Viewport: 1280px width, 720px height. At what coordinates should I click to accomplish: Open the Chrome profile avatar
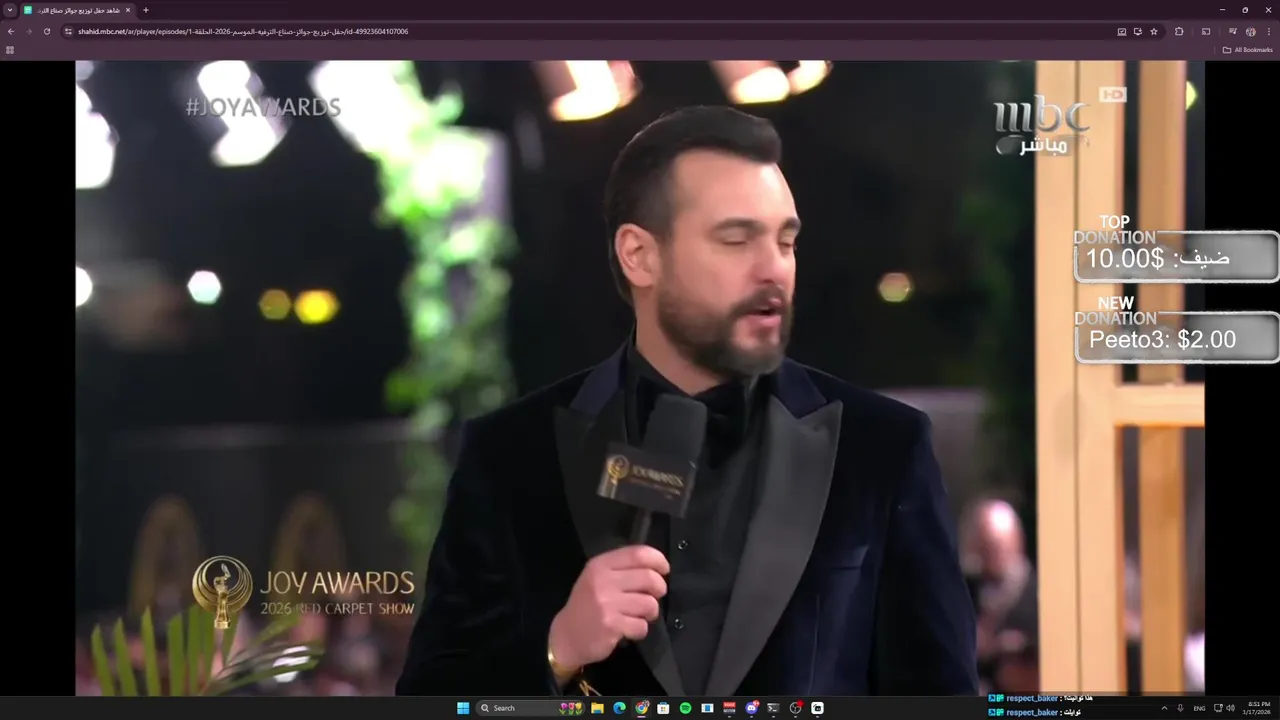[x=1251, y=31]
